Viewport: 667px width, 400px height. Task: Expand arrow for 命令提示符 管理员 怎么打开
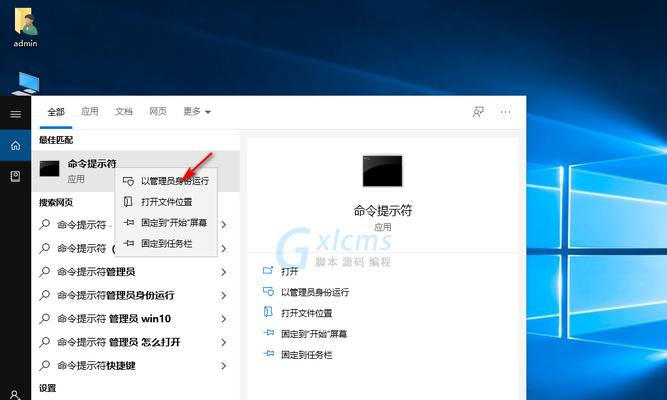click(x=224, y=342)
